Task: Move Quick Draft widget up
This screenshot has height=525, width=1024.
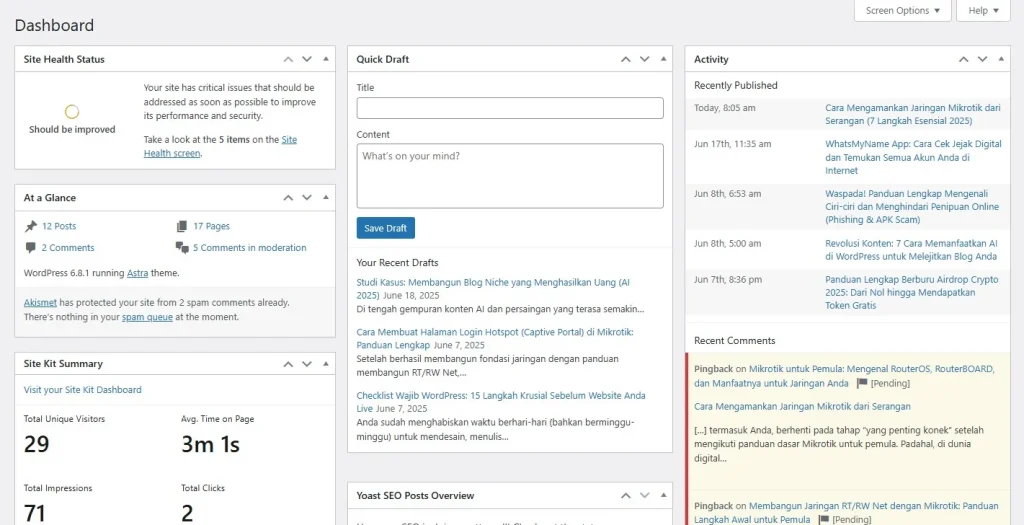Action: (626, 59)
